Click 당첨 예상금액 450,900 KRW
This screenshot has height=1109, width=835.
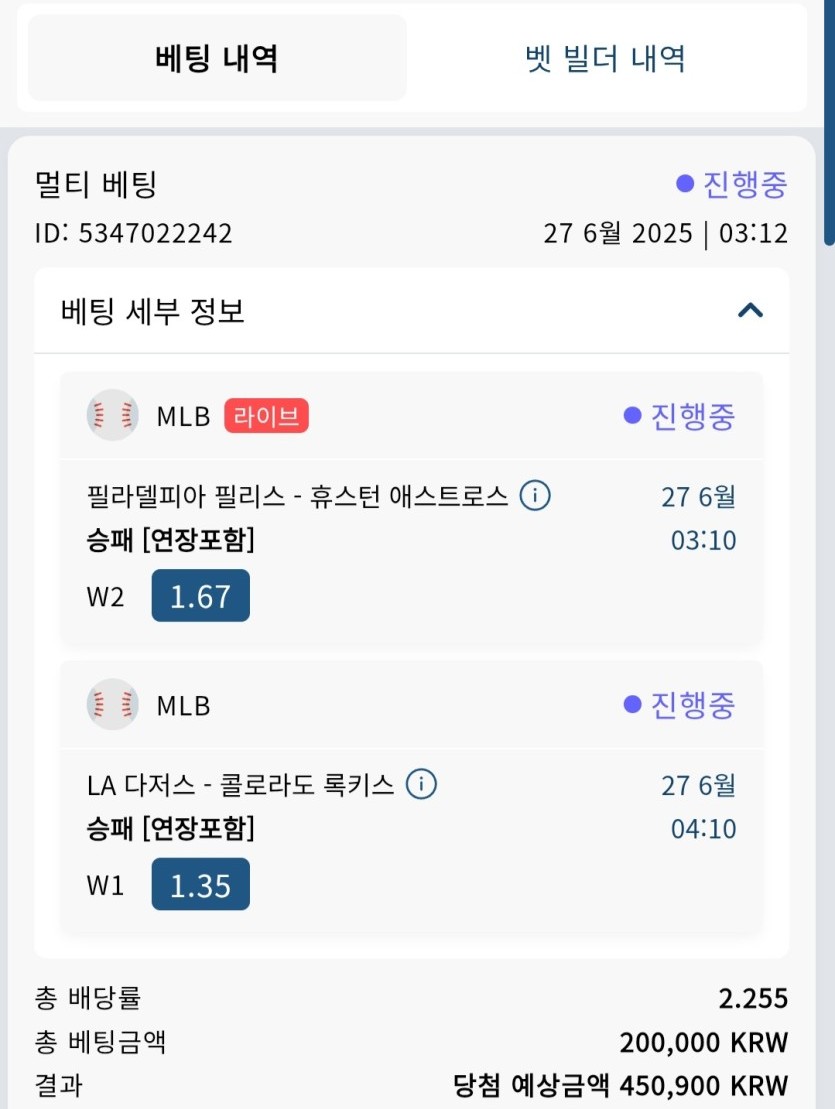point(620,1085)
